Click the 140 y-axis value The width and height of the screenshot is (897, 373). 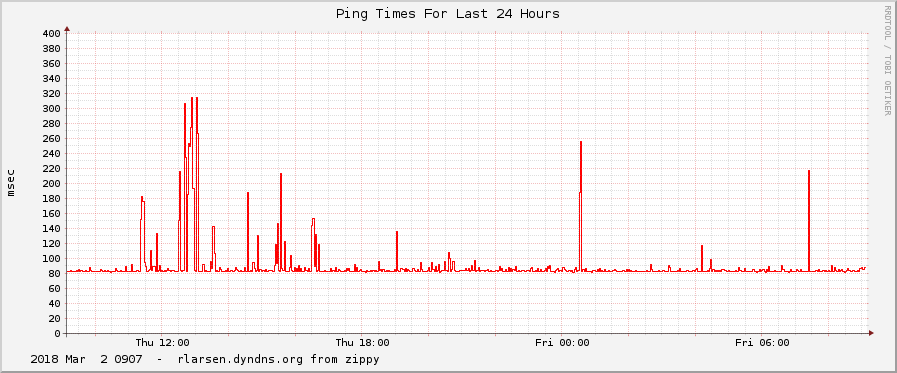click(x=51, y=229)
